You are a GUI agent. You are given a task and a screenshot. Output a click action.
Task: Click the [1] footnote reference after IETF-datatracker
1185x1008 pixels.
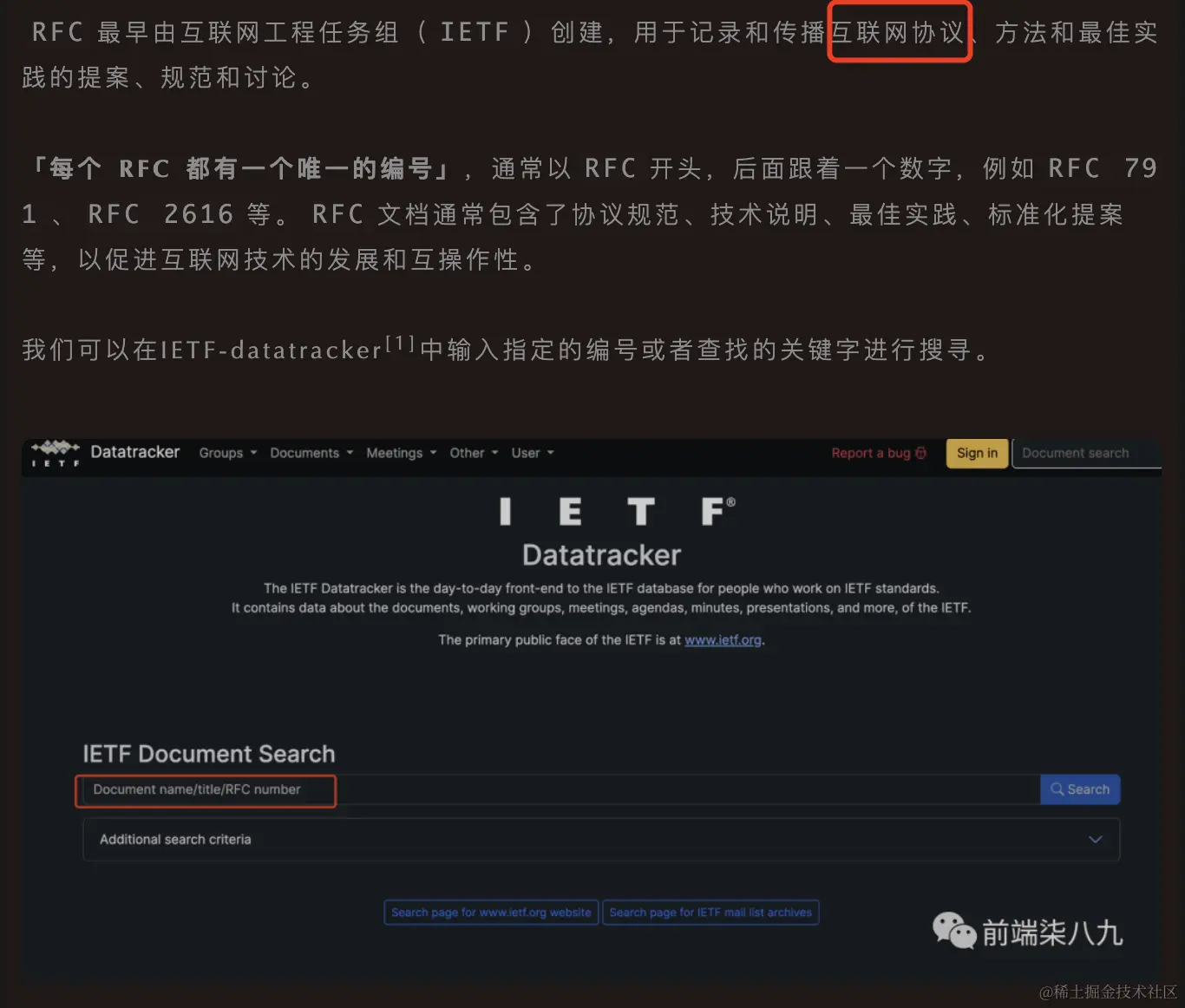click(x=400, y=344)
